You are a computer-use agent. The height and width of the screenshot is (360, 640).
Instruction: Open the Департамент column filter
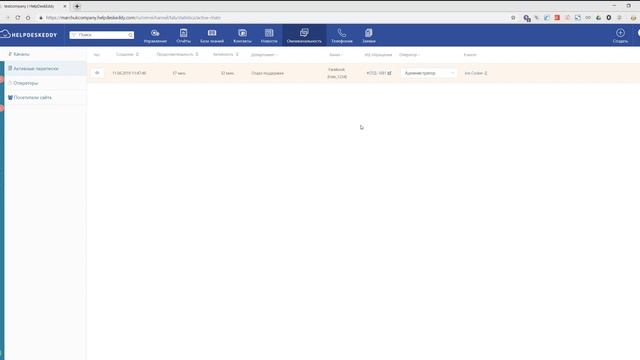pyautogui.click(x=264, y=55)
